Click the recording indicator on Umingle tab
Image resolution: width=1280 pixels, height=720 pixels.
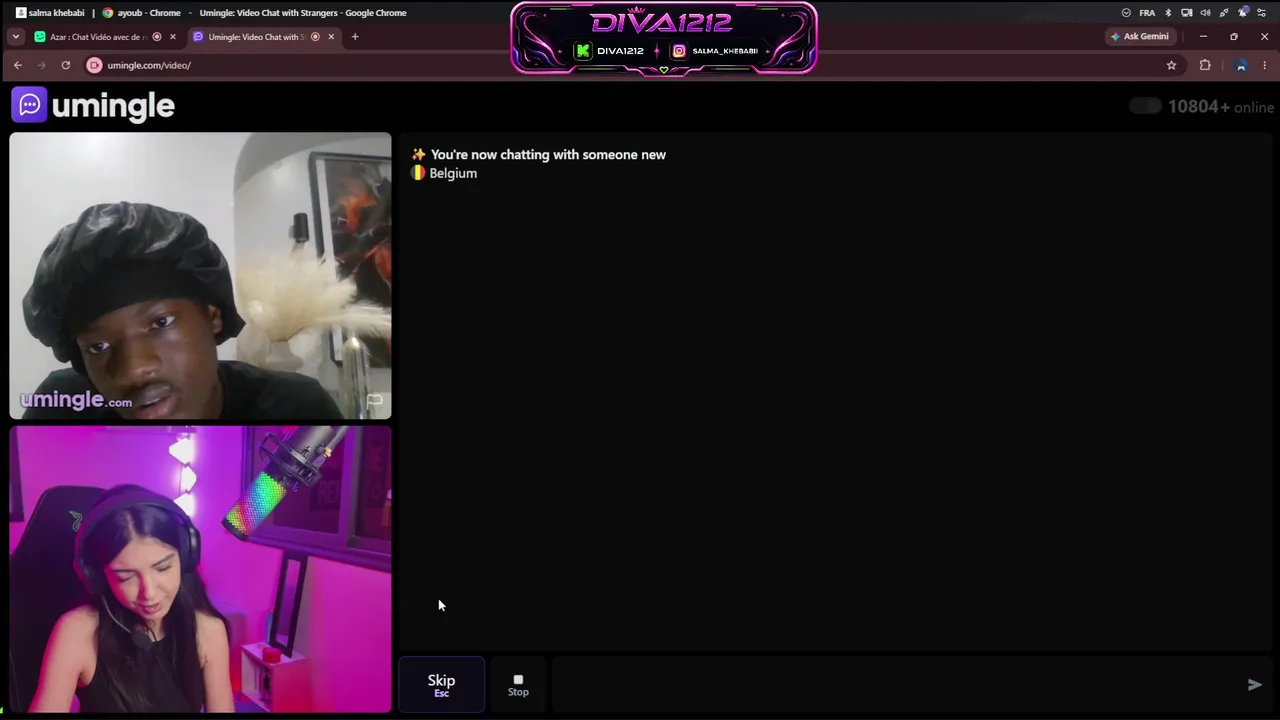(x=315, y=37)
